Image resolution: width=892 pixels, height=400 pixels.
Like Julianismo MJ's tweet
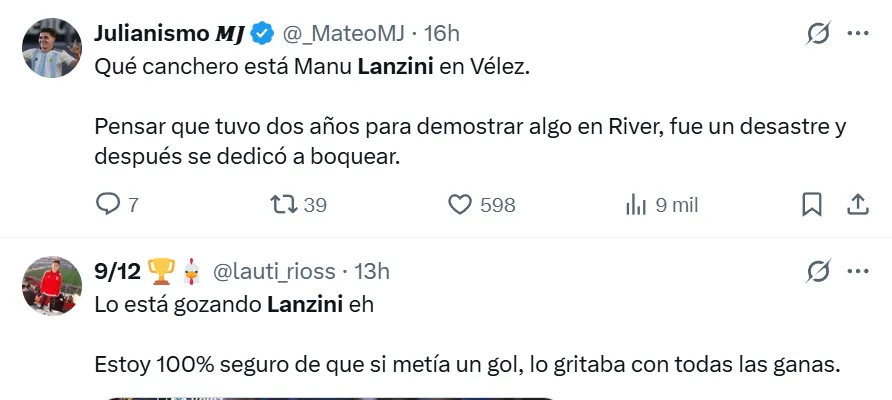pyautogui.click(x=460, y=205)
